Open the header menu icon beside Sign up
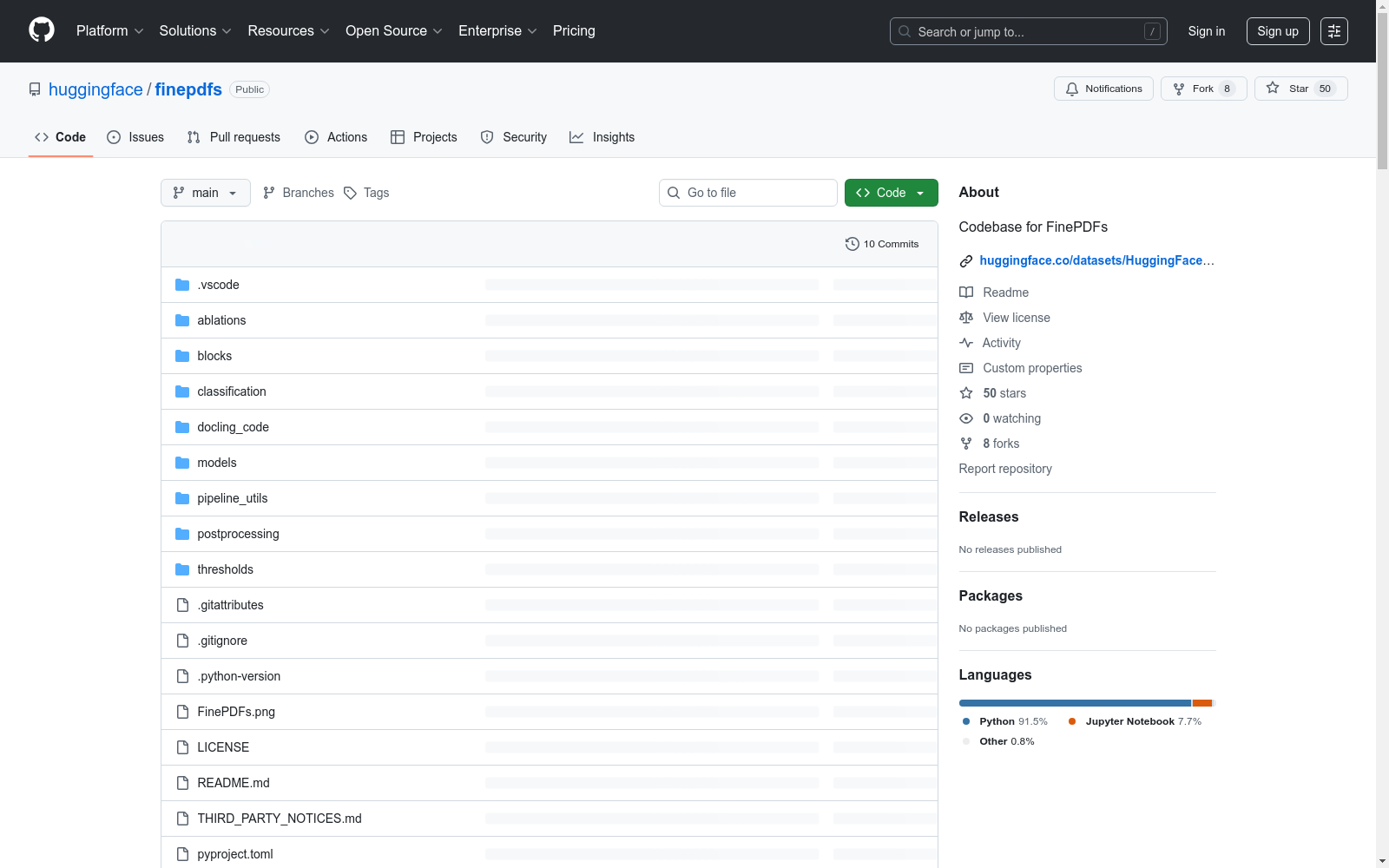Image resolution: width=1389 pixels, height=868 pixels. pos(1334,31)
